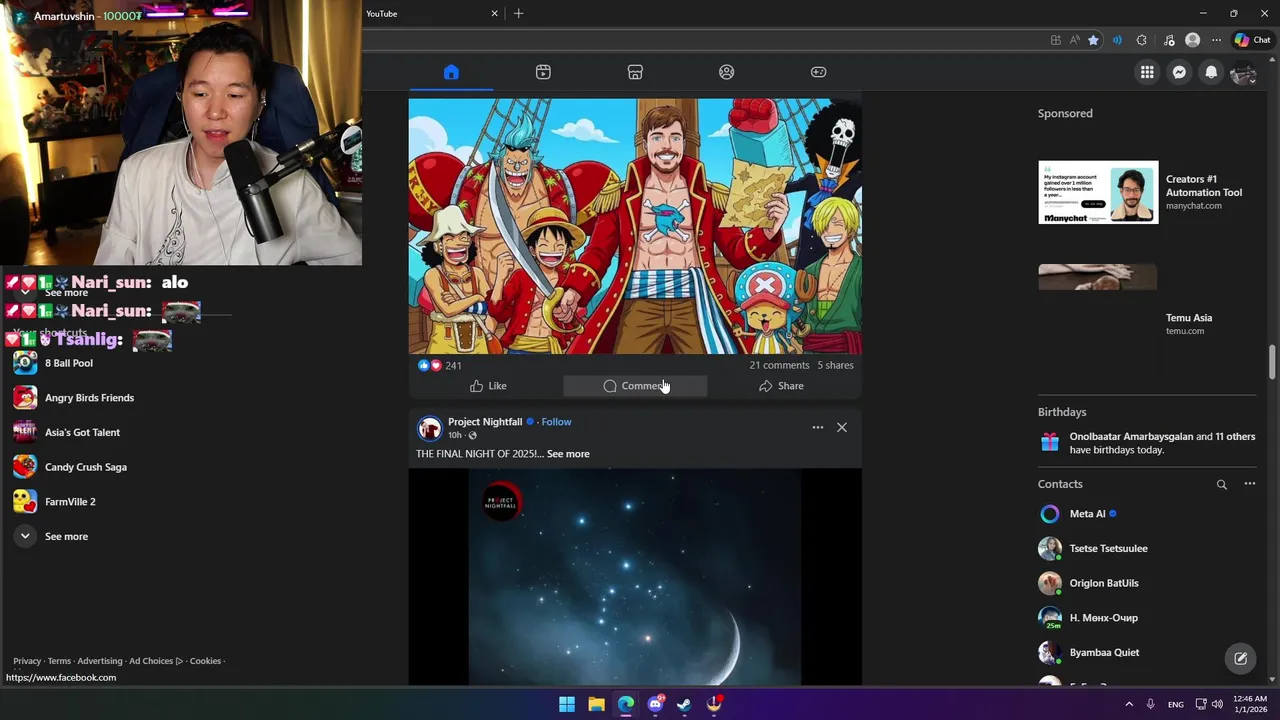Open the Facebook Reels tab
1280x720 pixels.
(543, 72)
